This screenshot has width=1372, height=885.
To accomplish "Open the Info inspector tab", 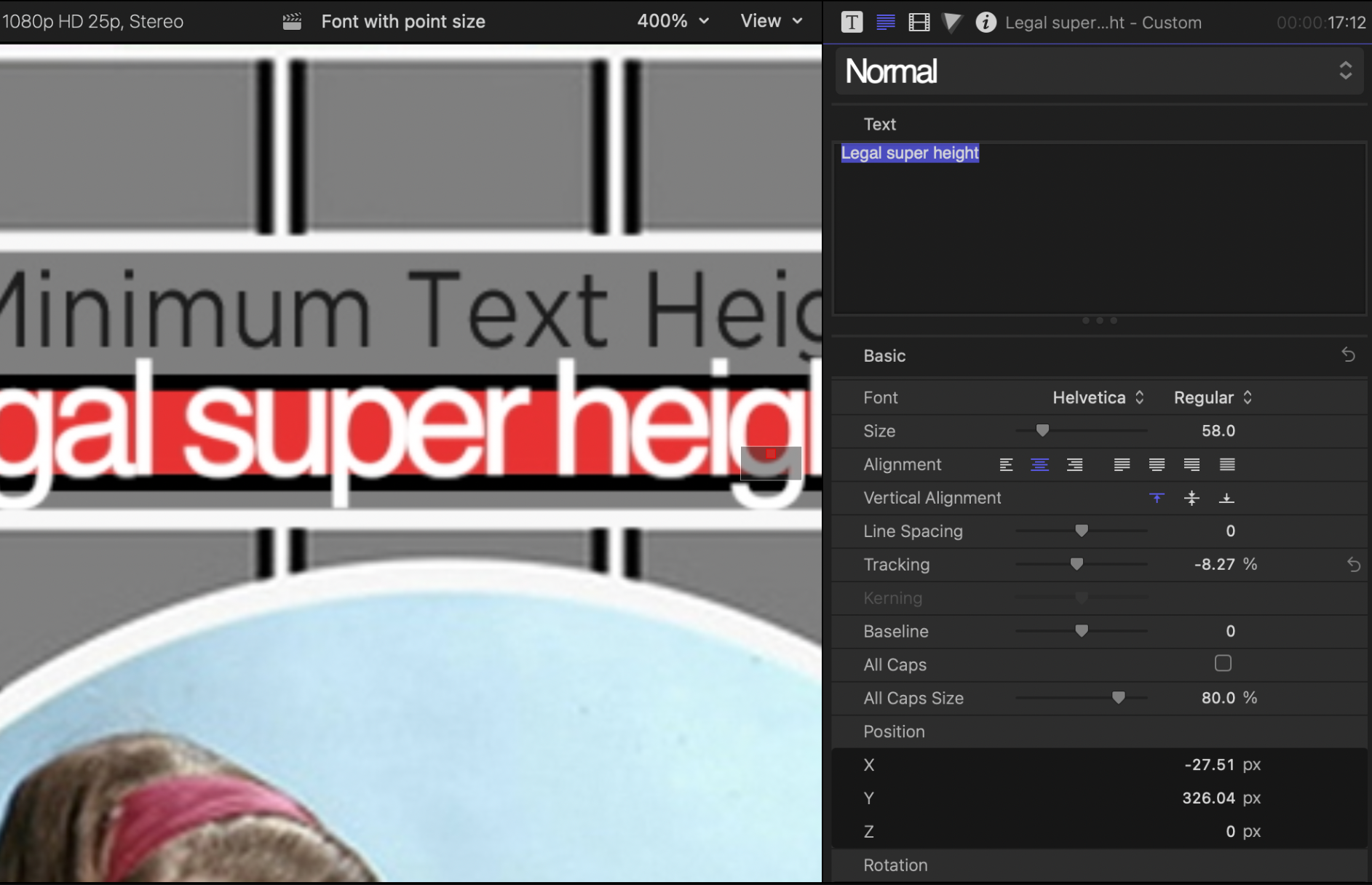I will (986, 23).
